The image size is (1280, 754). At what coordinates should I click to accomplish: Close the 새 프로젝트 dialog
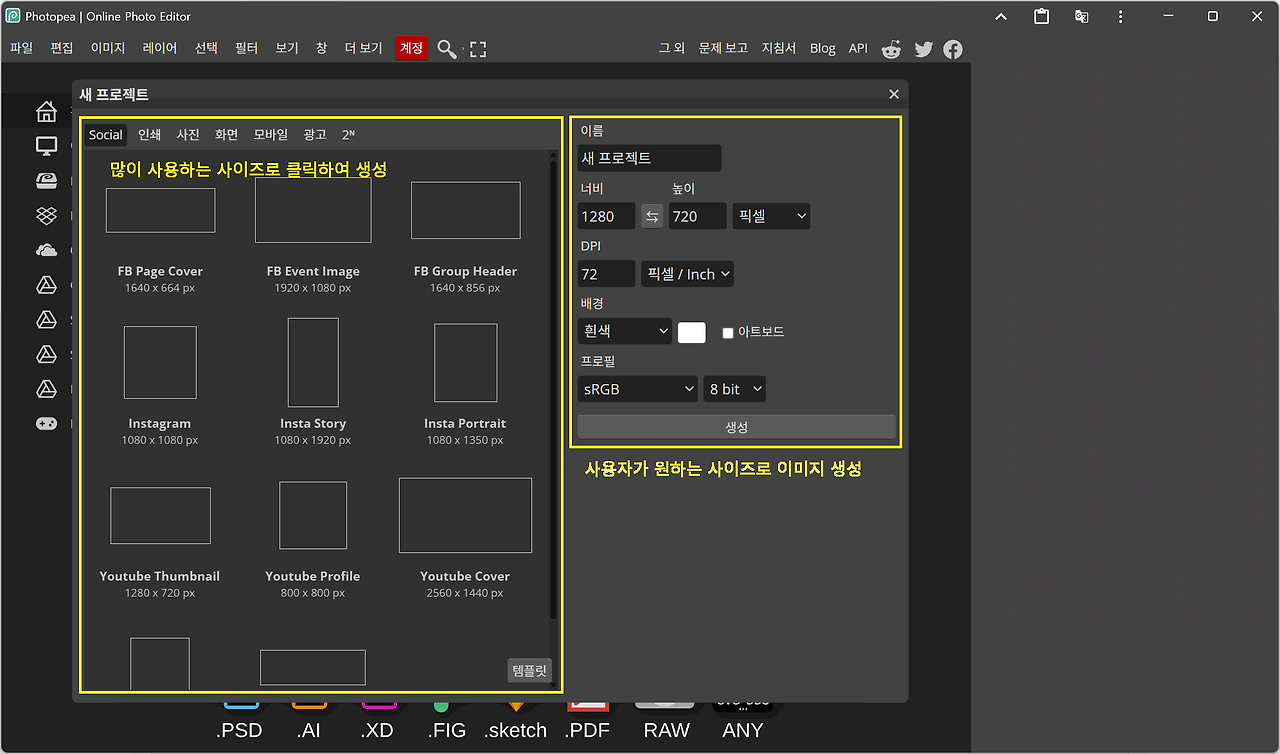pyautogui.click(x=894, y=94)
